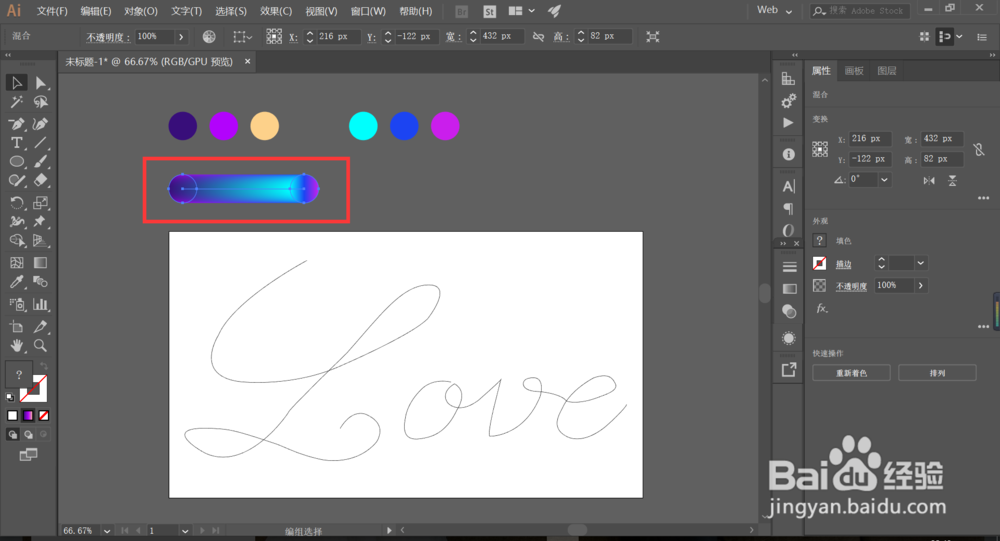Expand opacity options arrow in control bar

pyautogui.click(x=181, y=37)
